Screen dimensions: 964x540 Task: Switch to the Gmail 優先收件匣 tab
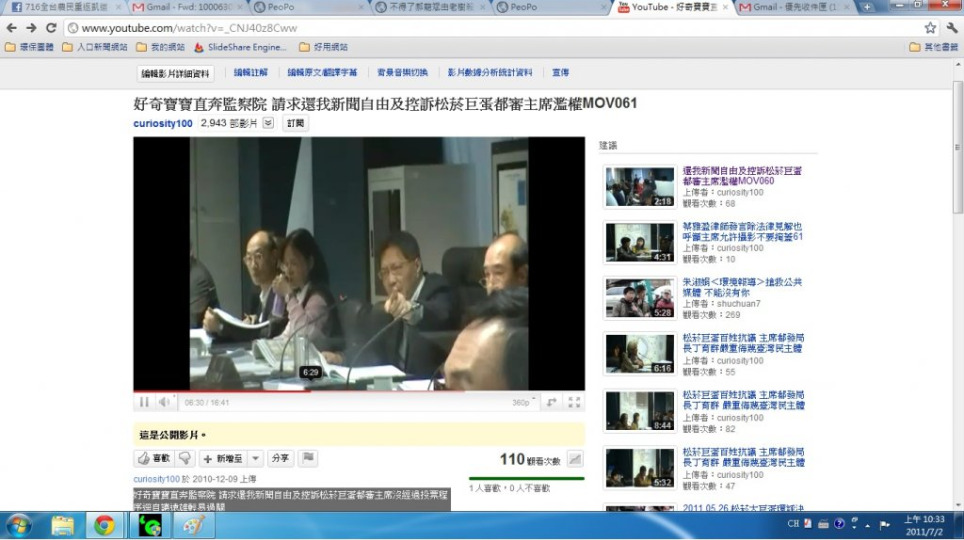point(790,7)
